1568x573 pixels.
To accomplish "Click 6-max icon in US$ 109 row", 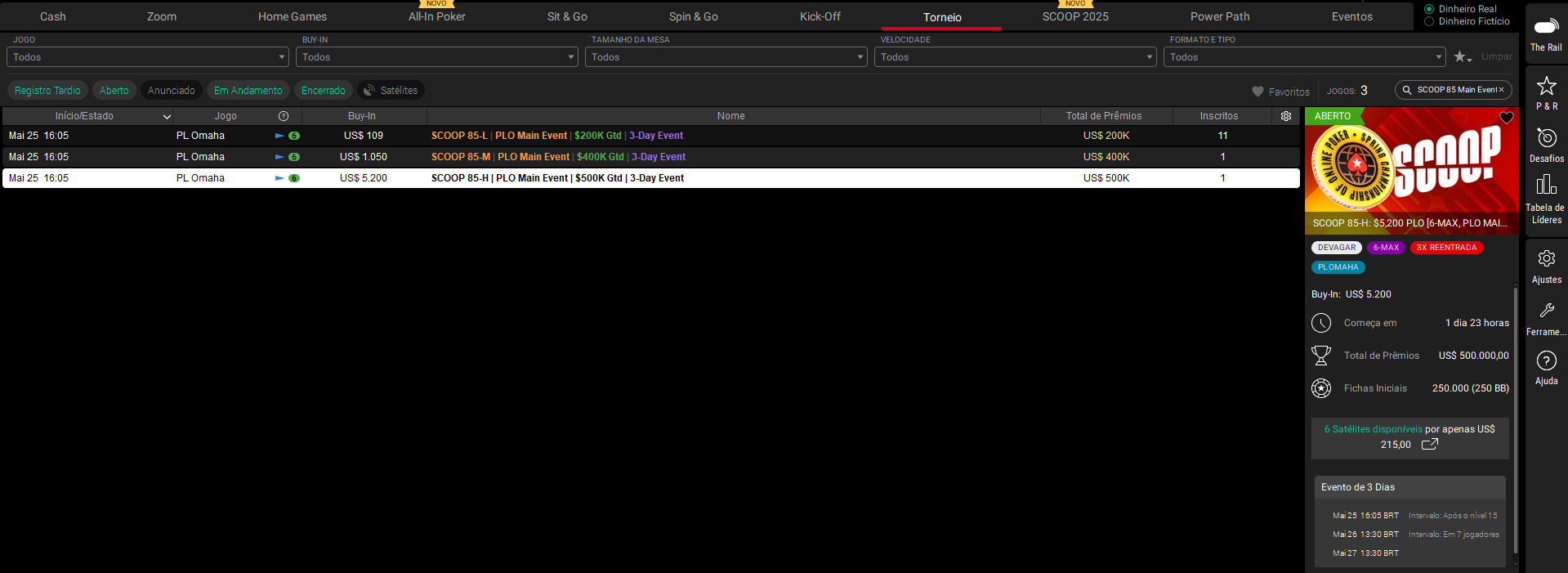I will pos(294,136).
